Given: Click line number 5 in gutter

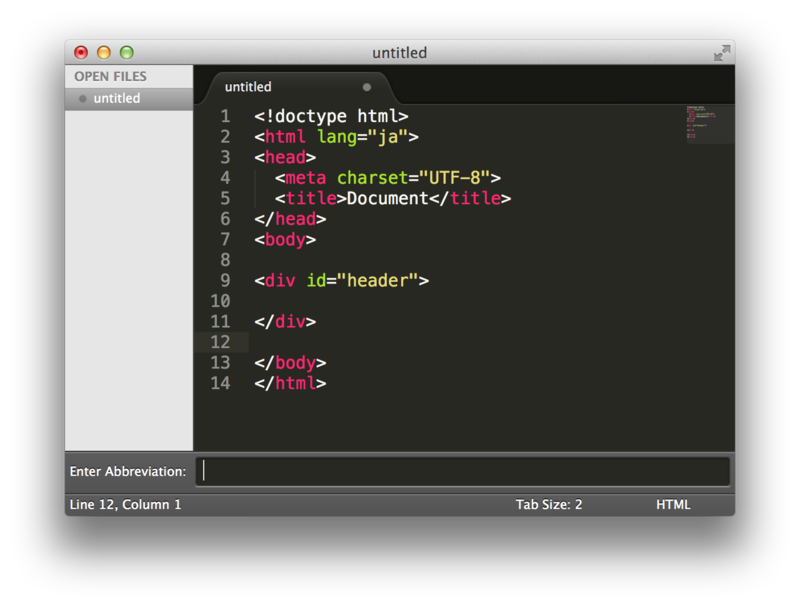Looking at the screenshot, I should pos(225,198).
